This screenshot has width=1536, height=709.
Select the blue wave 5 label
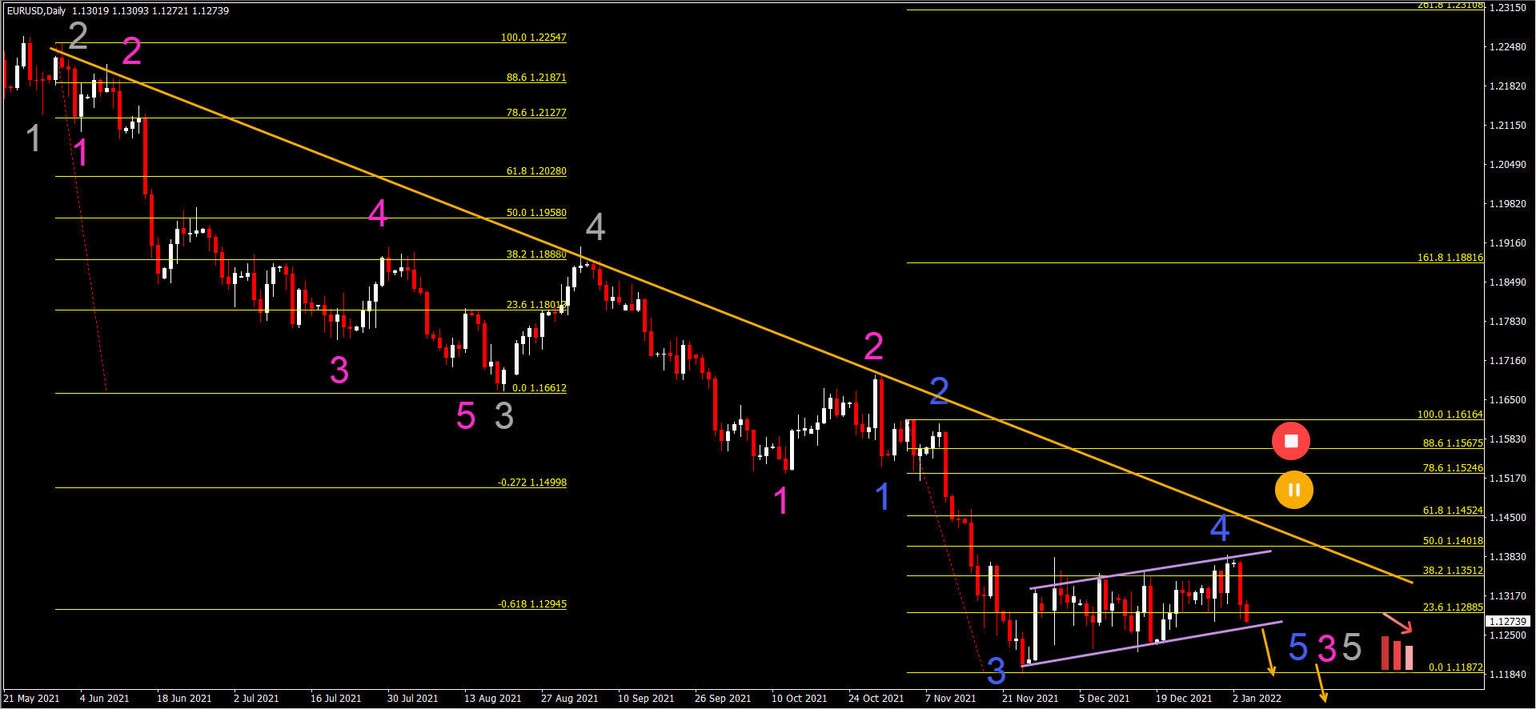tap(1297, 648)
